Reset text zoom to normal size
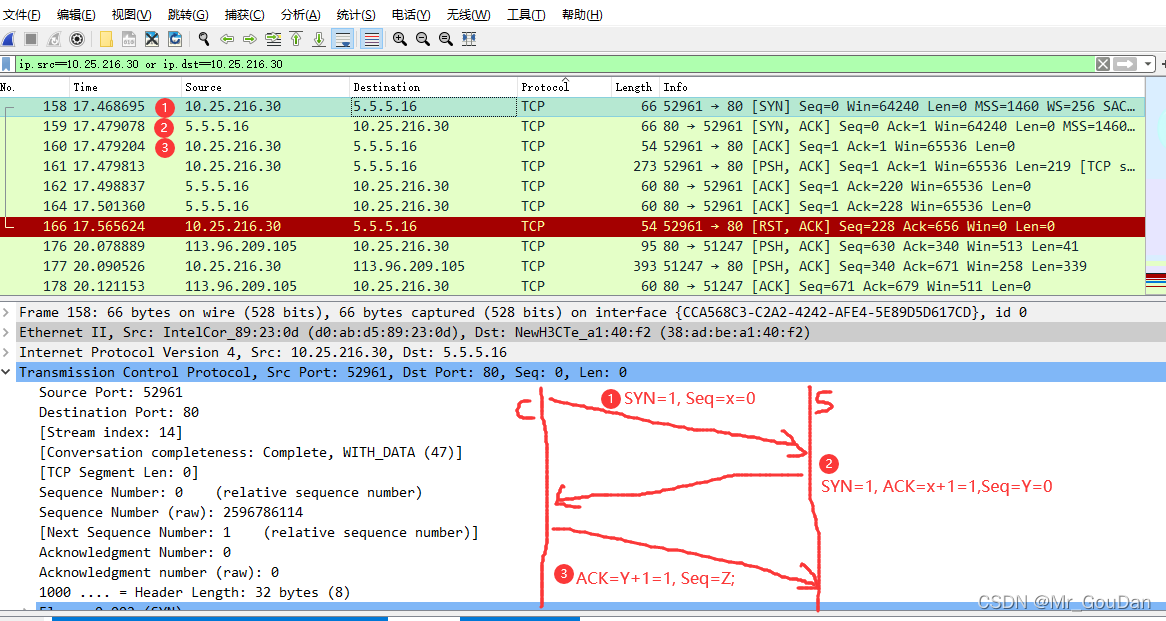 446,39
